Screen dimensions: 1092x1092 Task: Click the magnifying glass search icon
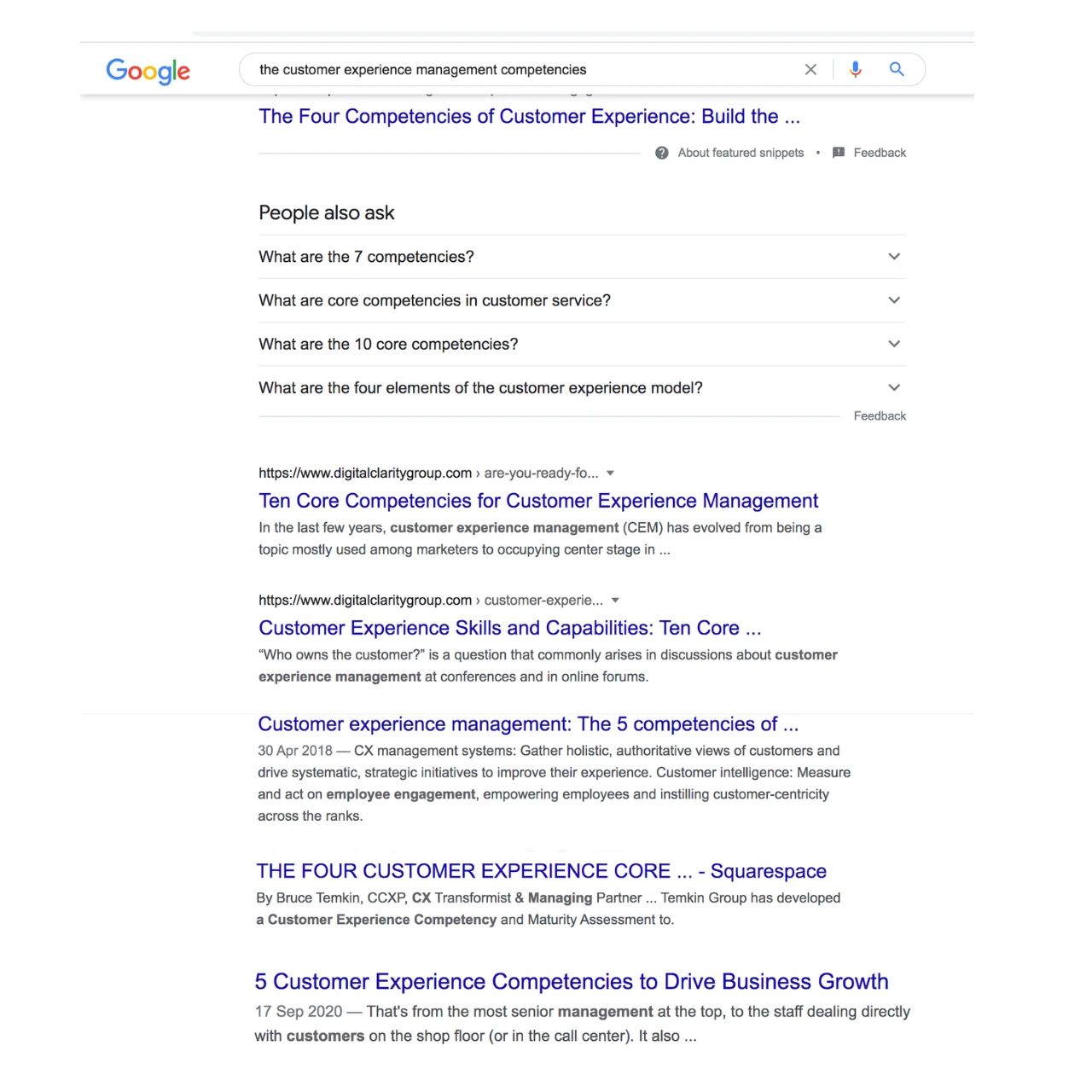pos(897,69)
